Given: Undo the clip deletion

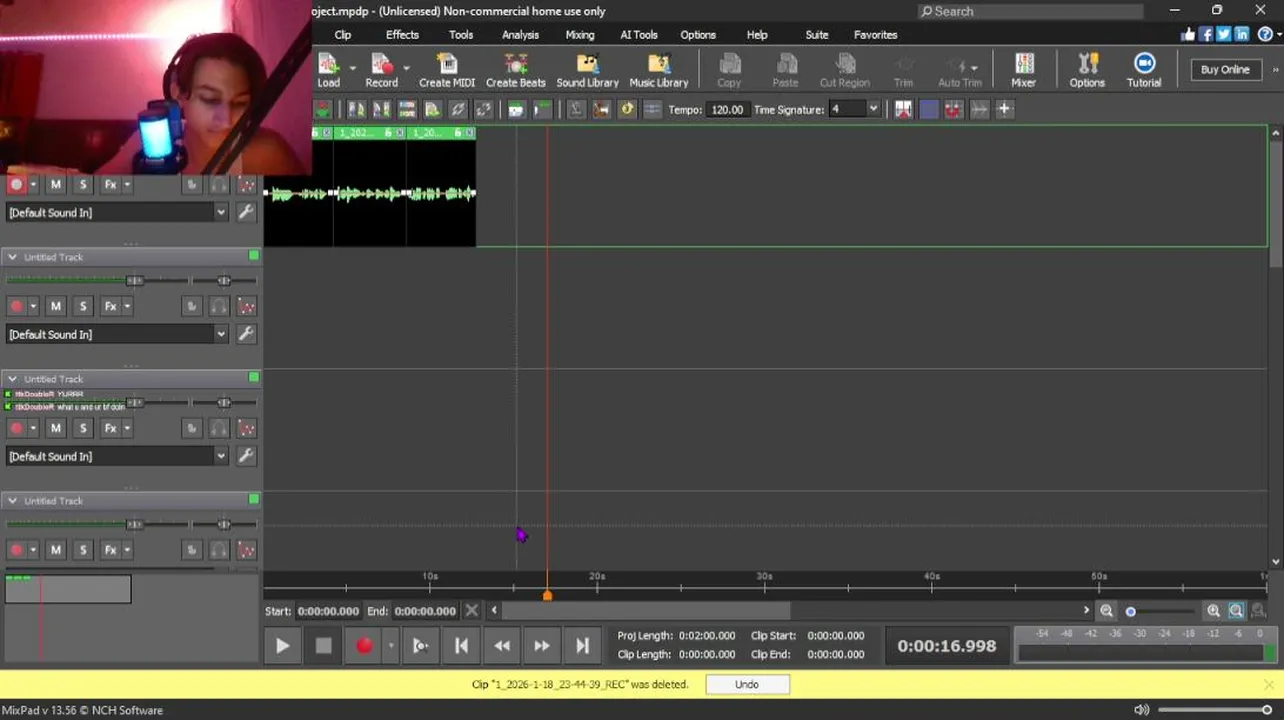Looking at the screenshot, I should click(747, 684).
